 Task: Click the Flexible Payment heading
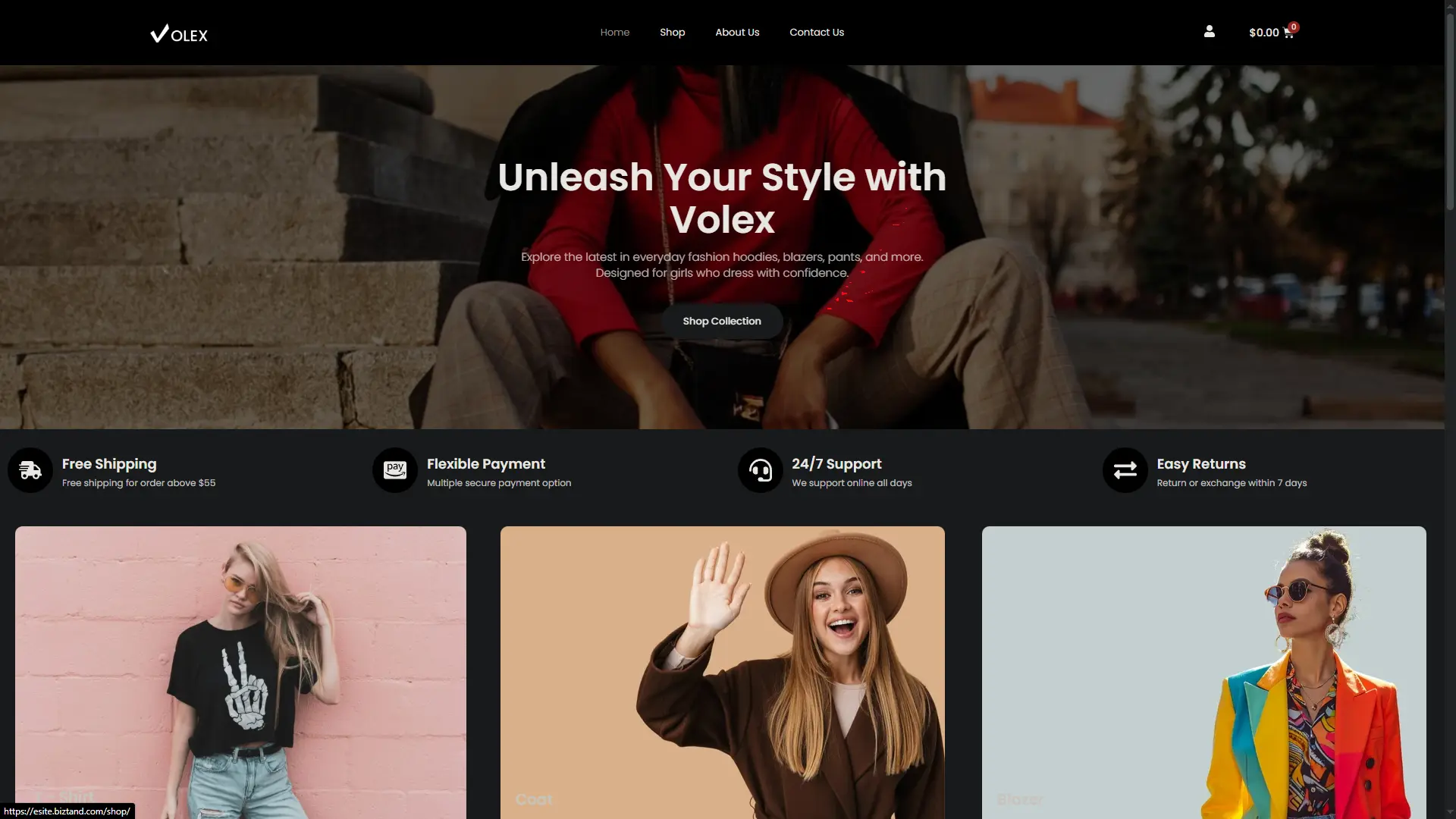pos(486,464)
